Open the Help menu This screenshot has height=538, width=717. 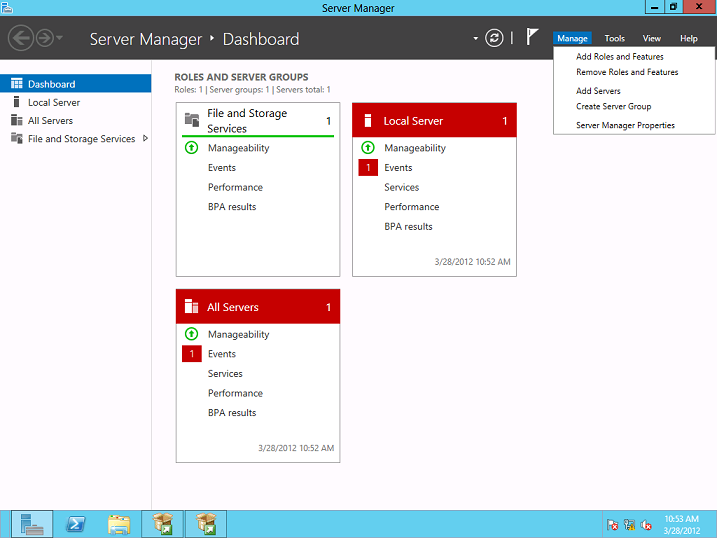pos(689,38)
